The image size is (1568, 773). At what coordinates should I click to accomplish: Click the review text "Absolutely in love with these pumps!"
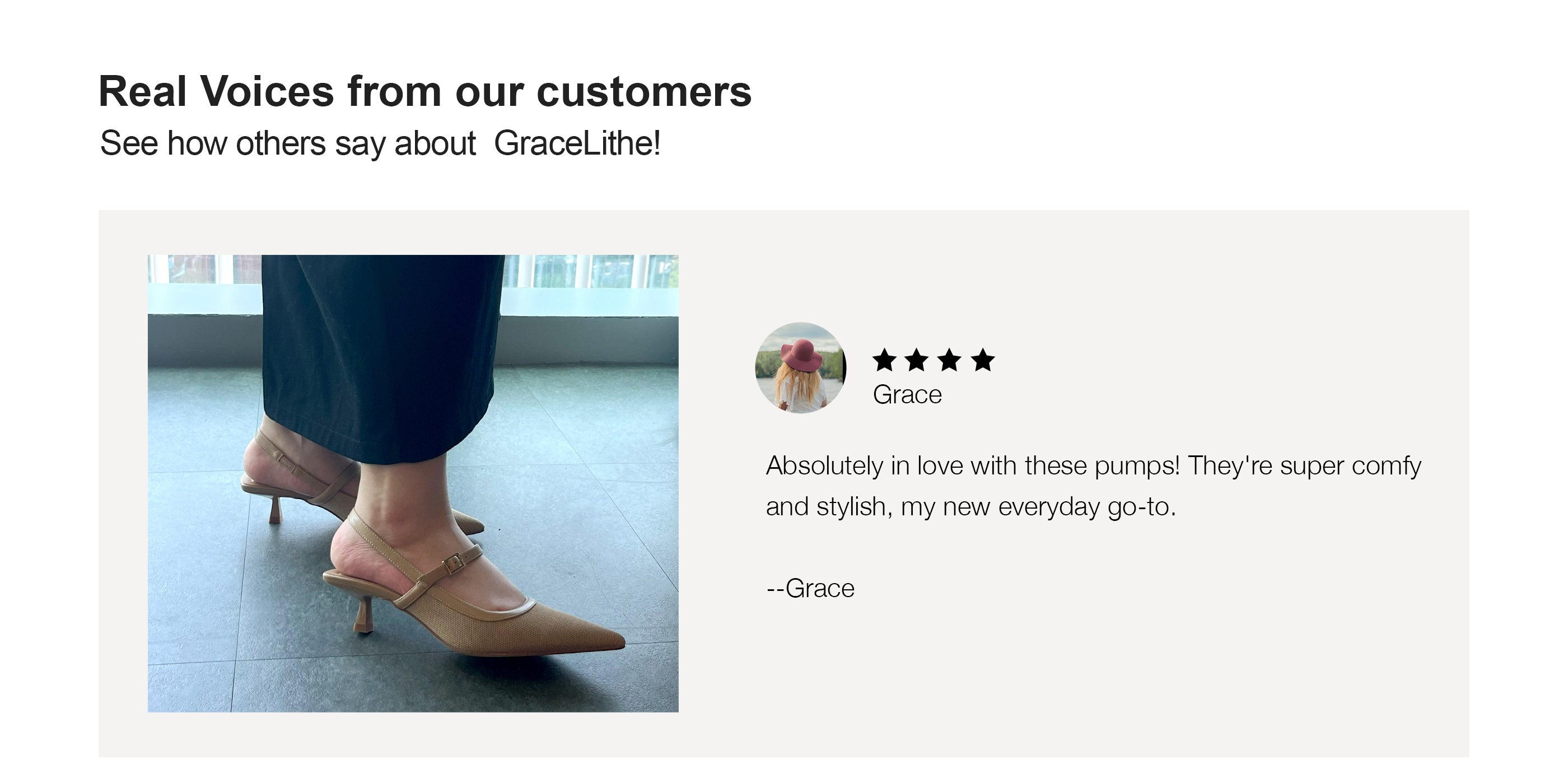coord(972,466)
